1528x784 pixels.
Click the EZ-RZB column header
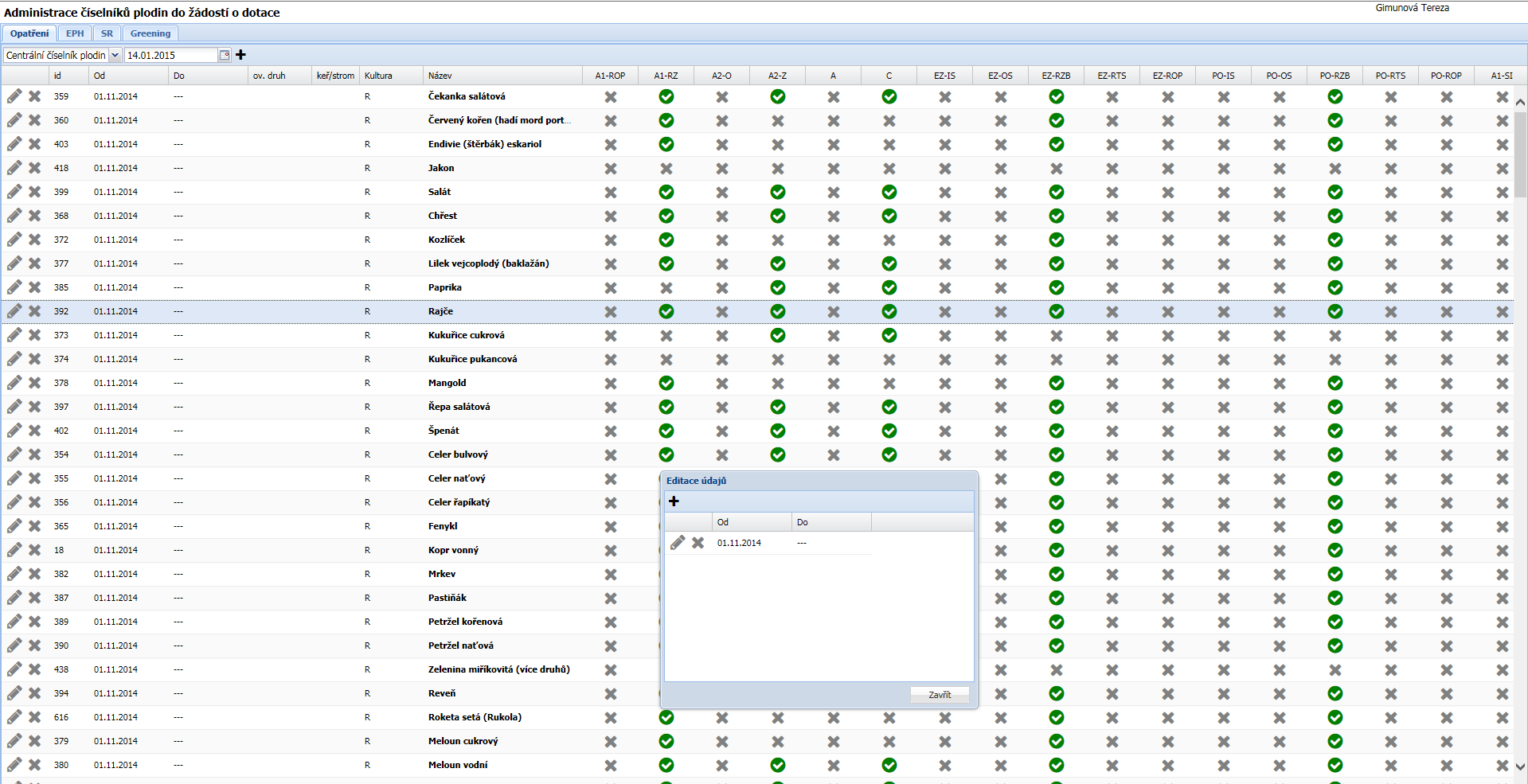[x=1056, y=76]
